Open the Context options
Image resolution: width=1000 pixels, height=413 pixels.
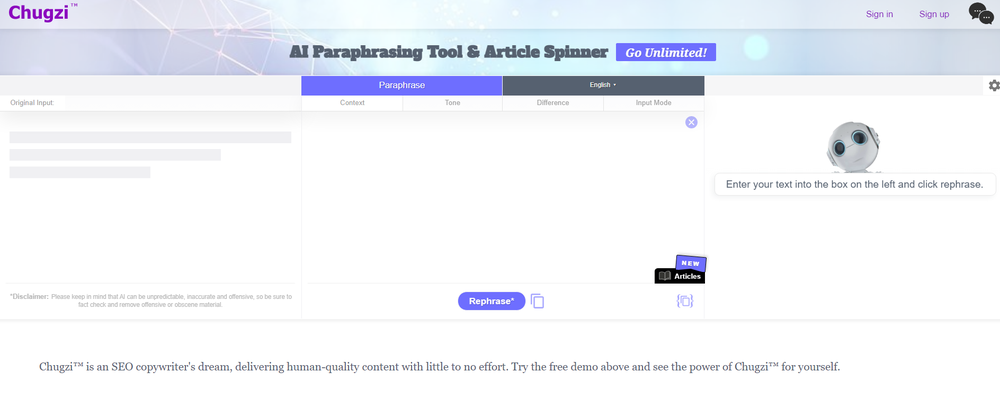click(352, 103)
